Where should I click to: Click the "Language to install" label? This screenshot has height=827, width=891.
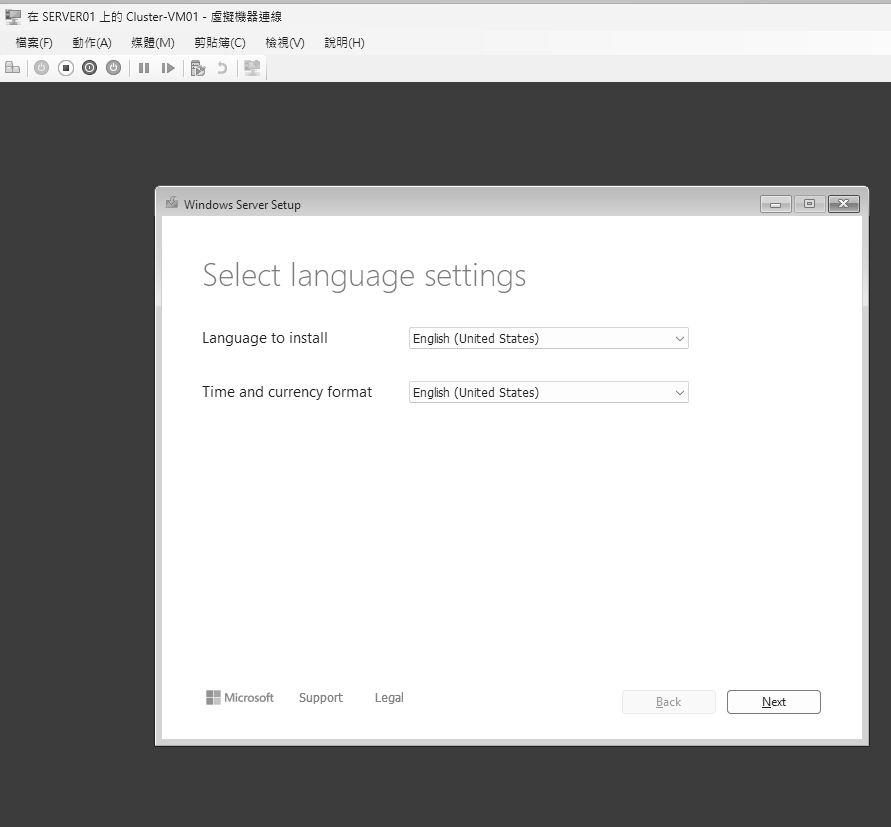click(x=265, y=338)
